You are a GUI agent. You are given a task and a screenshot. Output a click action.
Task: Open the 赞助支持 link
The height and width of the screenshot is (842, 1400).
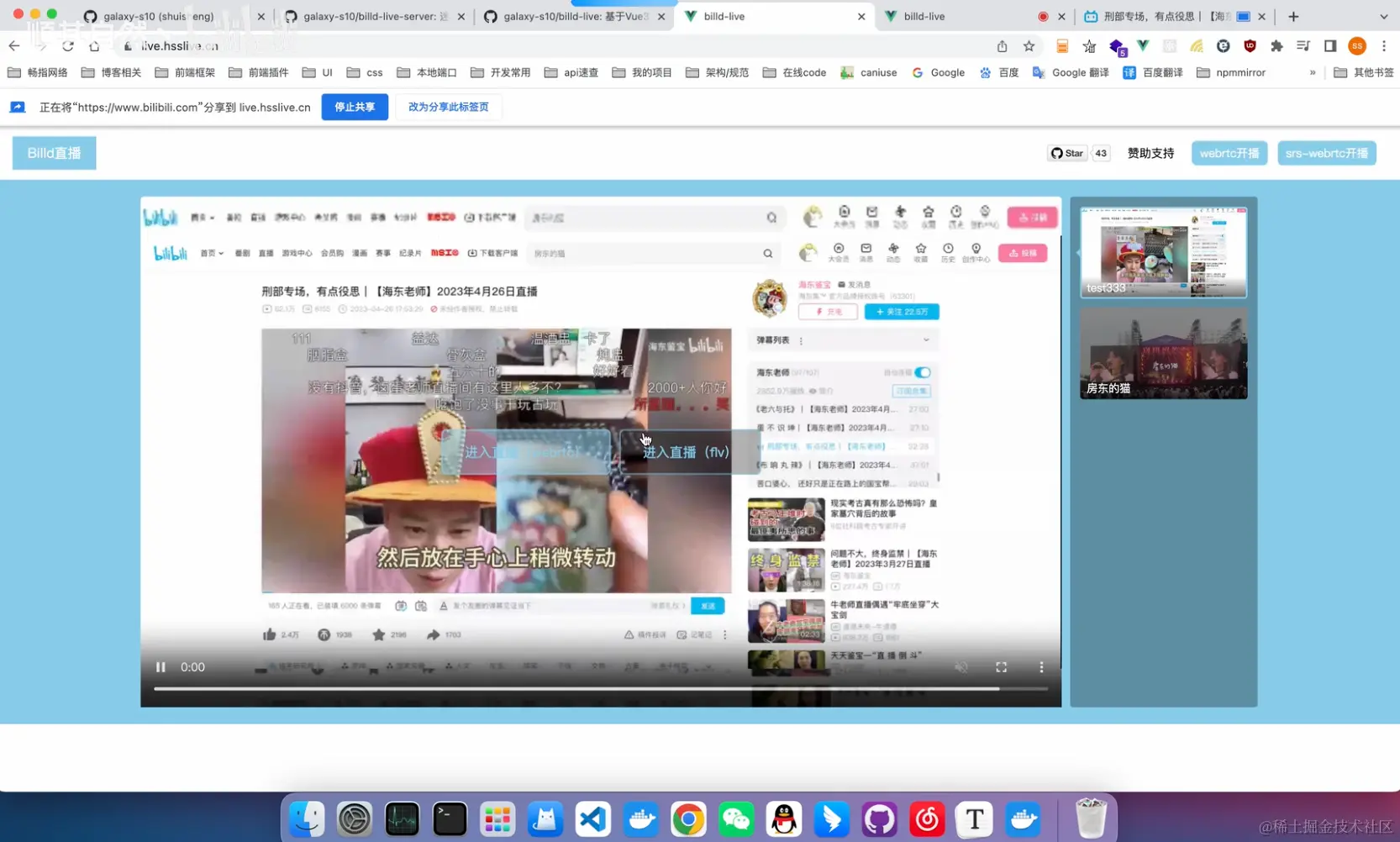point(1150,153)
